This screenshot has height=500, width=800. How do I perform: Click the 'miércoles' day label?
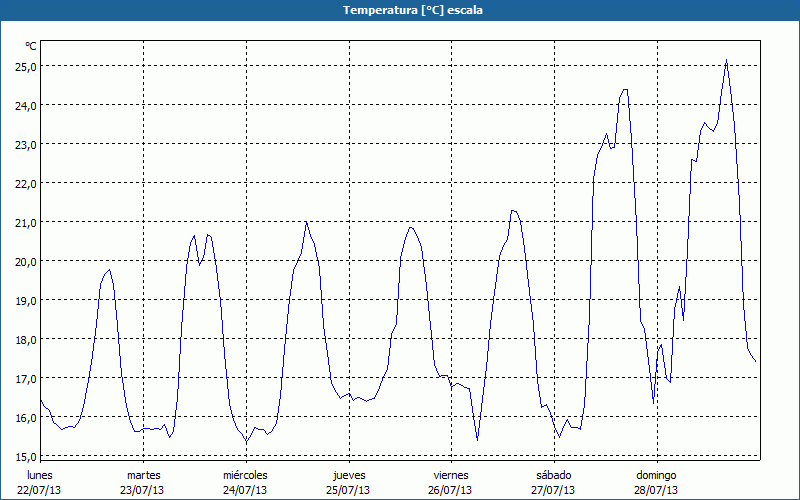(x=245, y=475)
